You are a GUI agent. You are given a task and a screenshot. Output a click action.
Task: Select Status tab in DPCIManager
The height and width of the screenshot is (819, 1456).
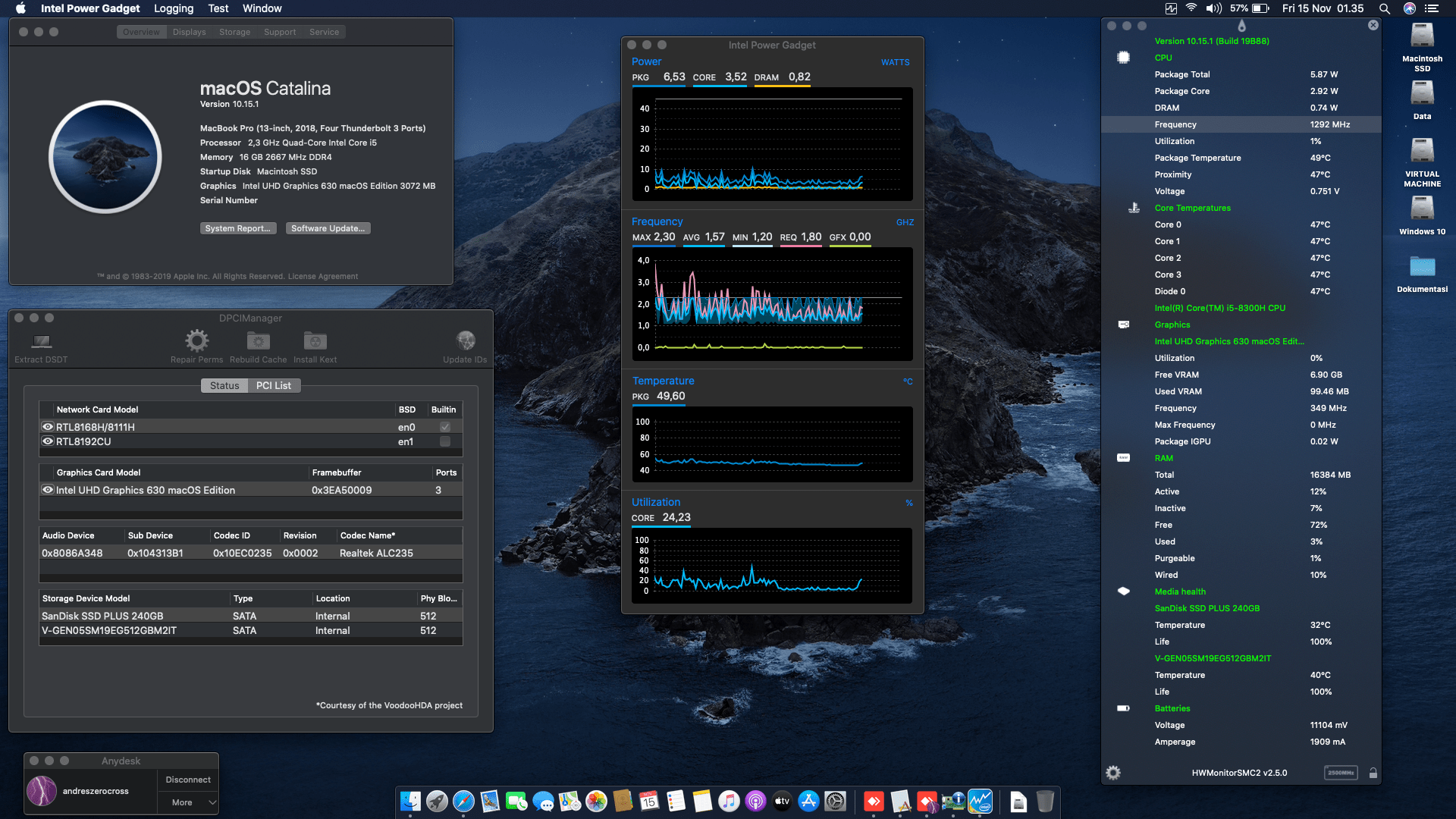pyautogui.click(x=224, y=385)
